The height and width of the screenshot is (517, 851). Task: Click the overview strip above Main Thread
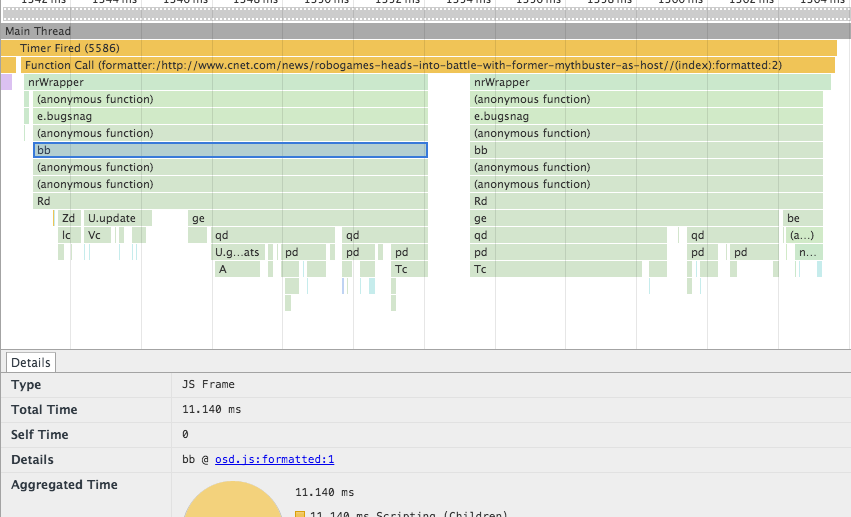click(x=426, y=14)
